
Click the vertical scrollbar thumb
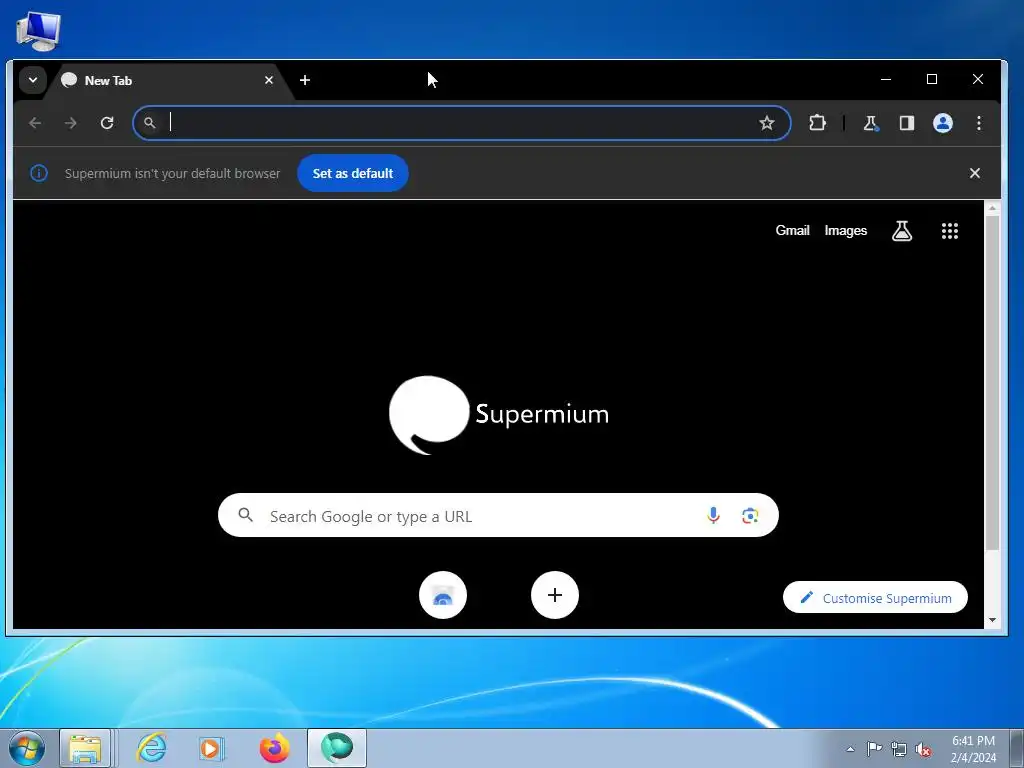(x=992, y=382)
